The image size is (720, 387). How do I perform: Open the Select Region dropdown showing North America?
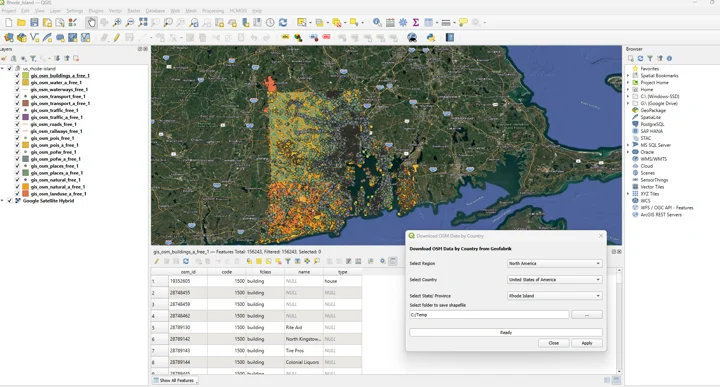pyautogui.click(x=554, y=264)
